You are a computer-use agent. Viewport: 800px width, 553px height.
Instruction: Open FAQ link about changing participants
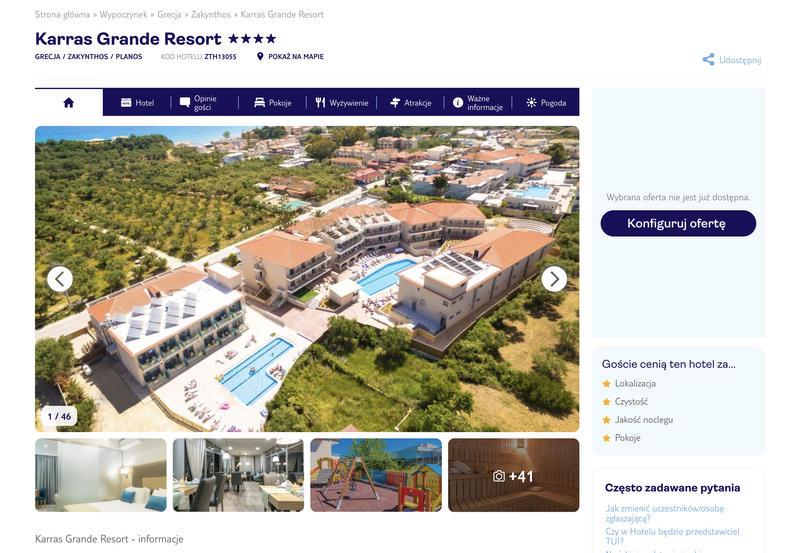[x=664, y=513]
